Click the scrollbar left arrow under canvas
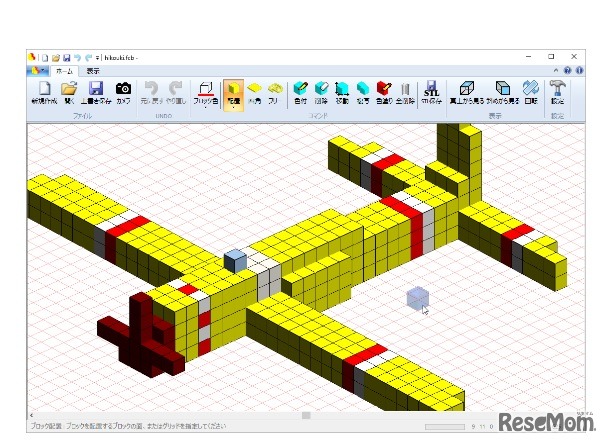 pyautogui.click(x=31, y=415)
